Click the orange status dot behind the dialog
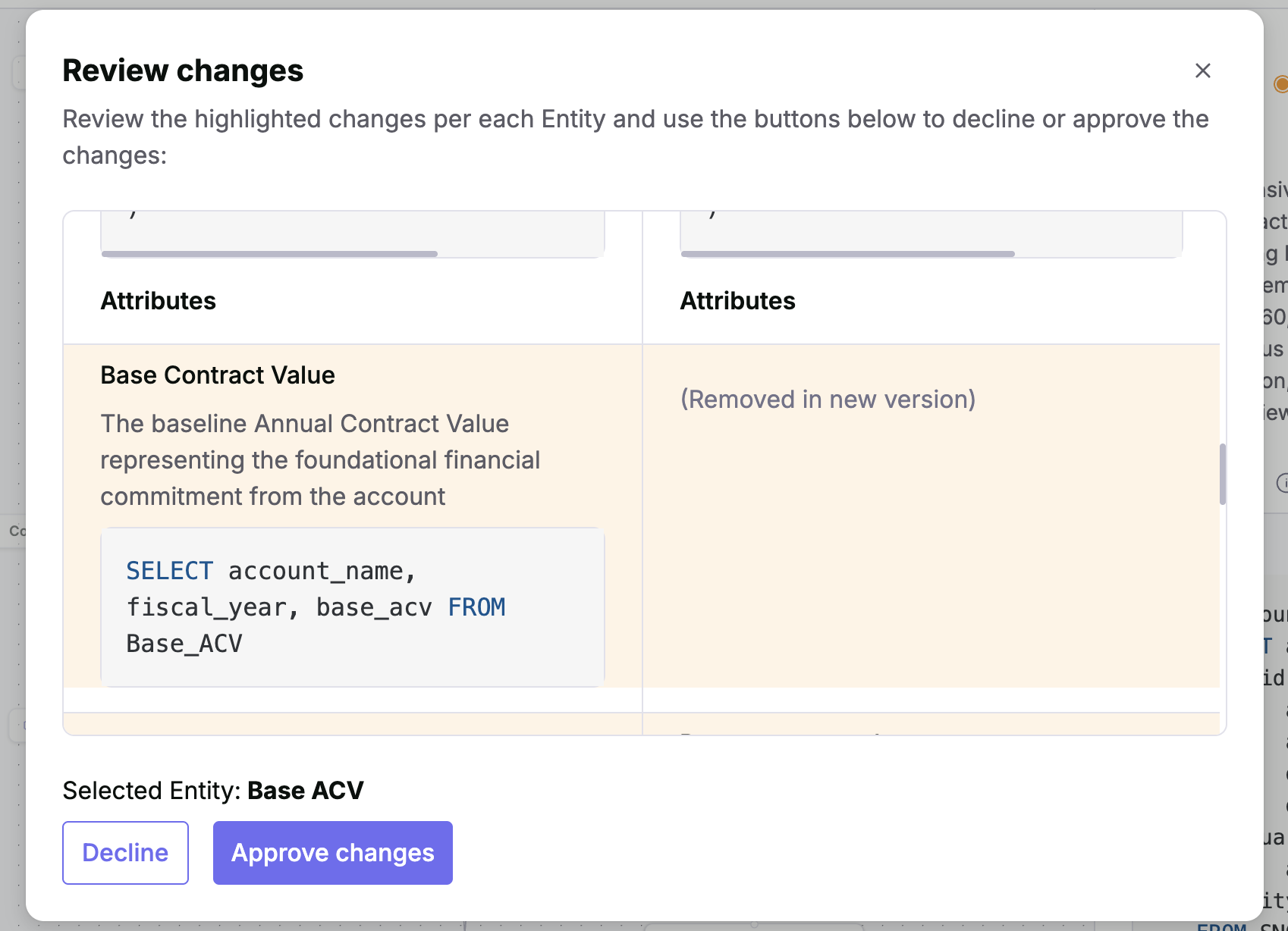Screen dimensions: 1288x931 [x=1281, y=83]
